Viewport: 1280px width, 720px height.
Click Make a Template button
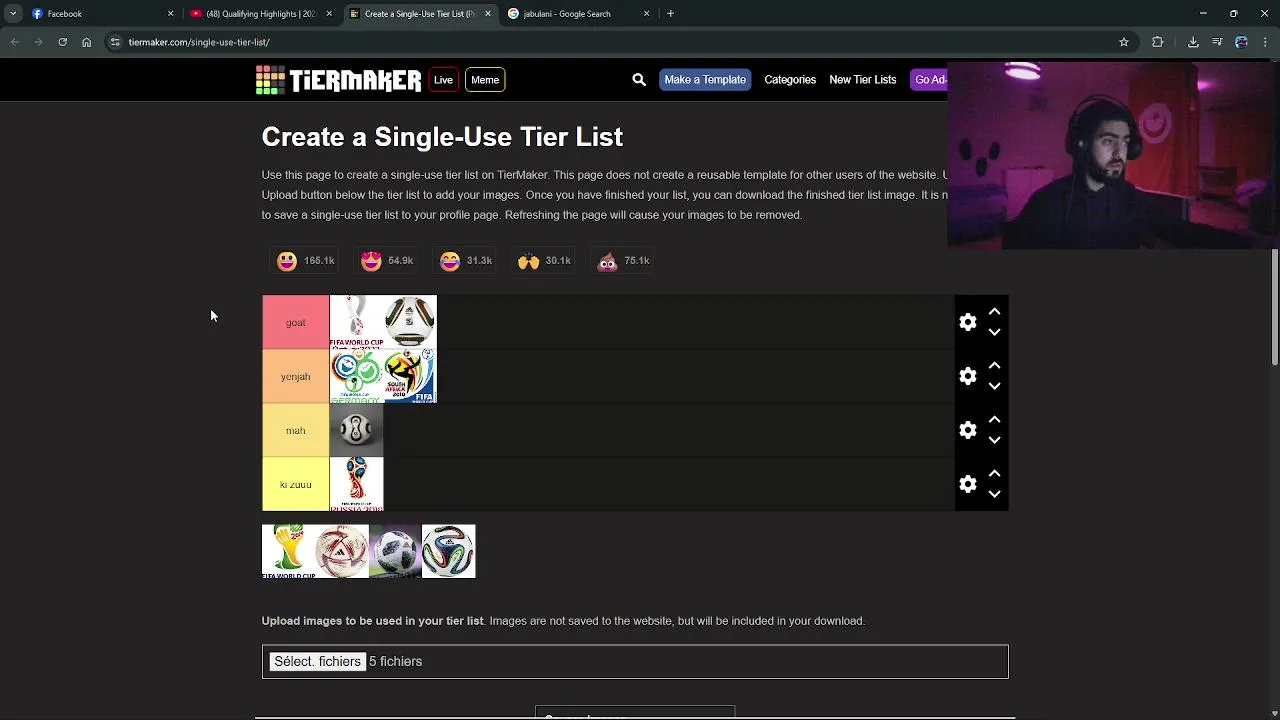(705, 80)
